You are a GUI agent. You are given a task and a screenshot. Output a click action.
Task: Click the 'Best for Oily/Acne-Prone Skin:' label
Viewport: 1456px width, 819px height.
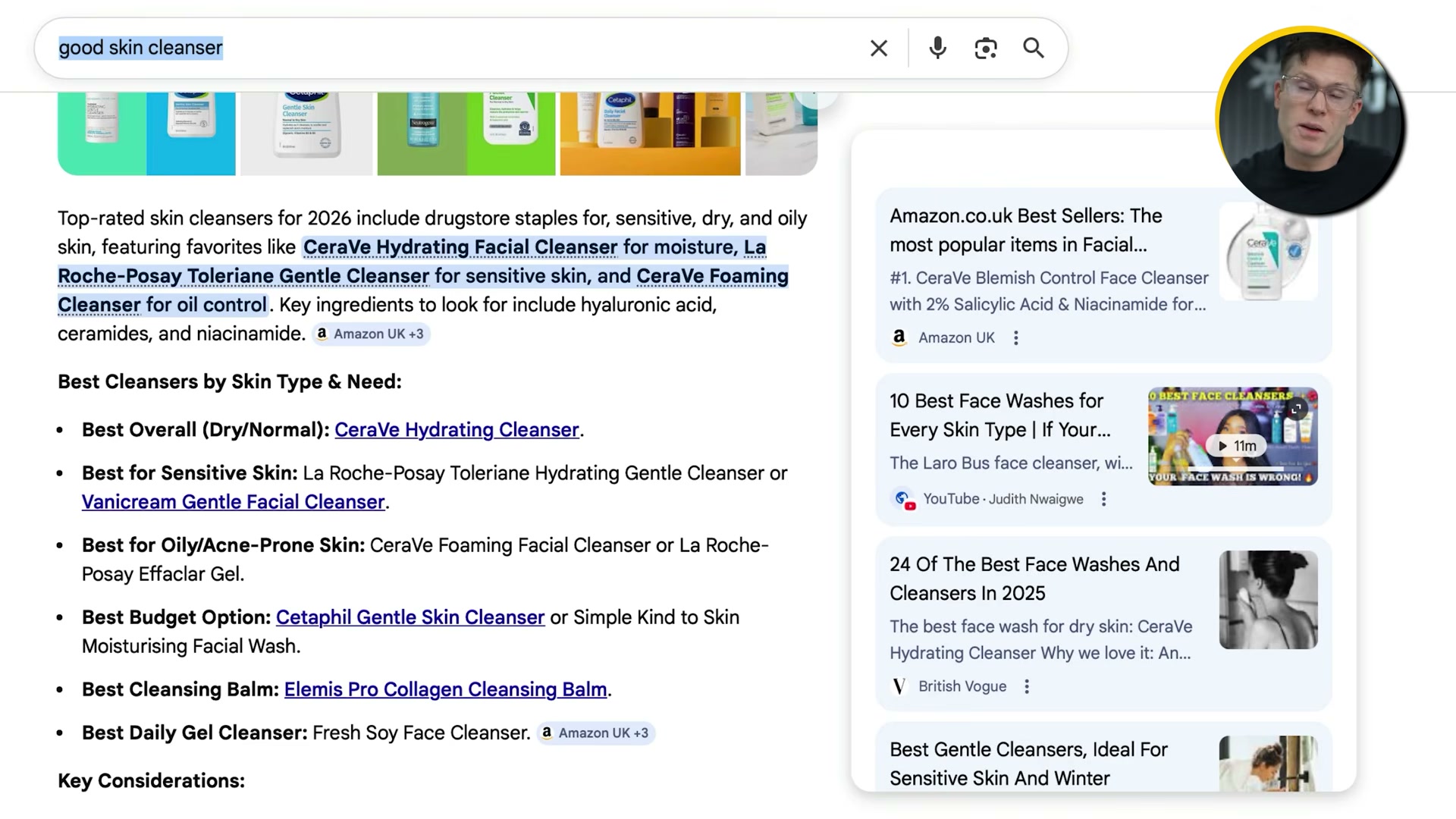pos(223,545)
